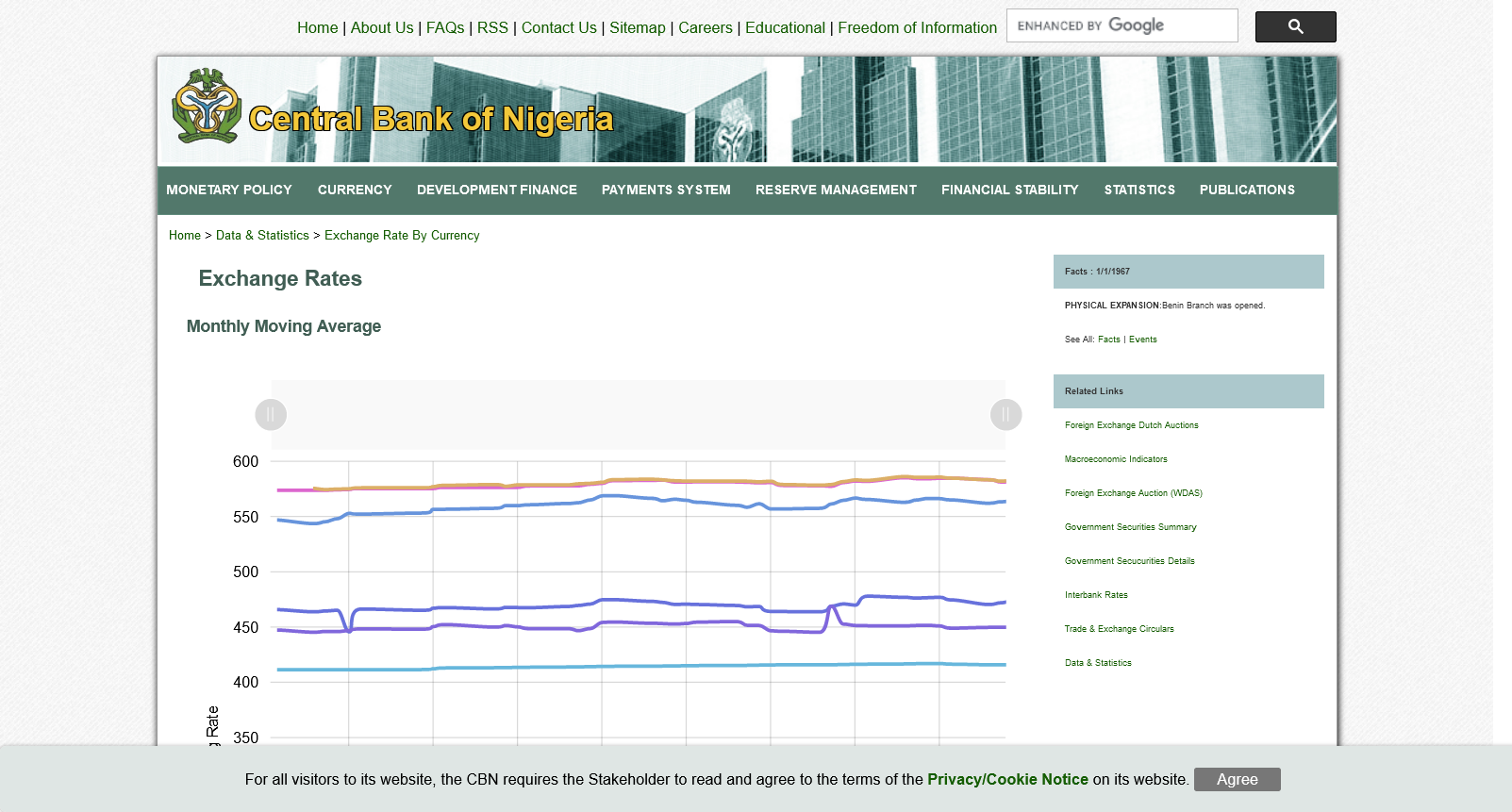Click the chart range selector bar
Image resolution: width=1512 pixels, height=812 pixels.
coord(638,415)
